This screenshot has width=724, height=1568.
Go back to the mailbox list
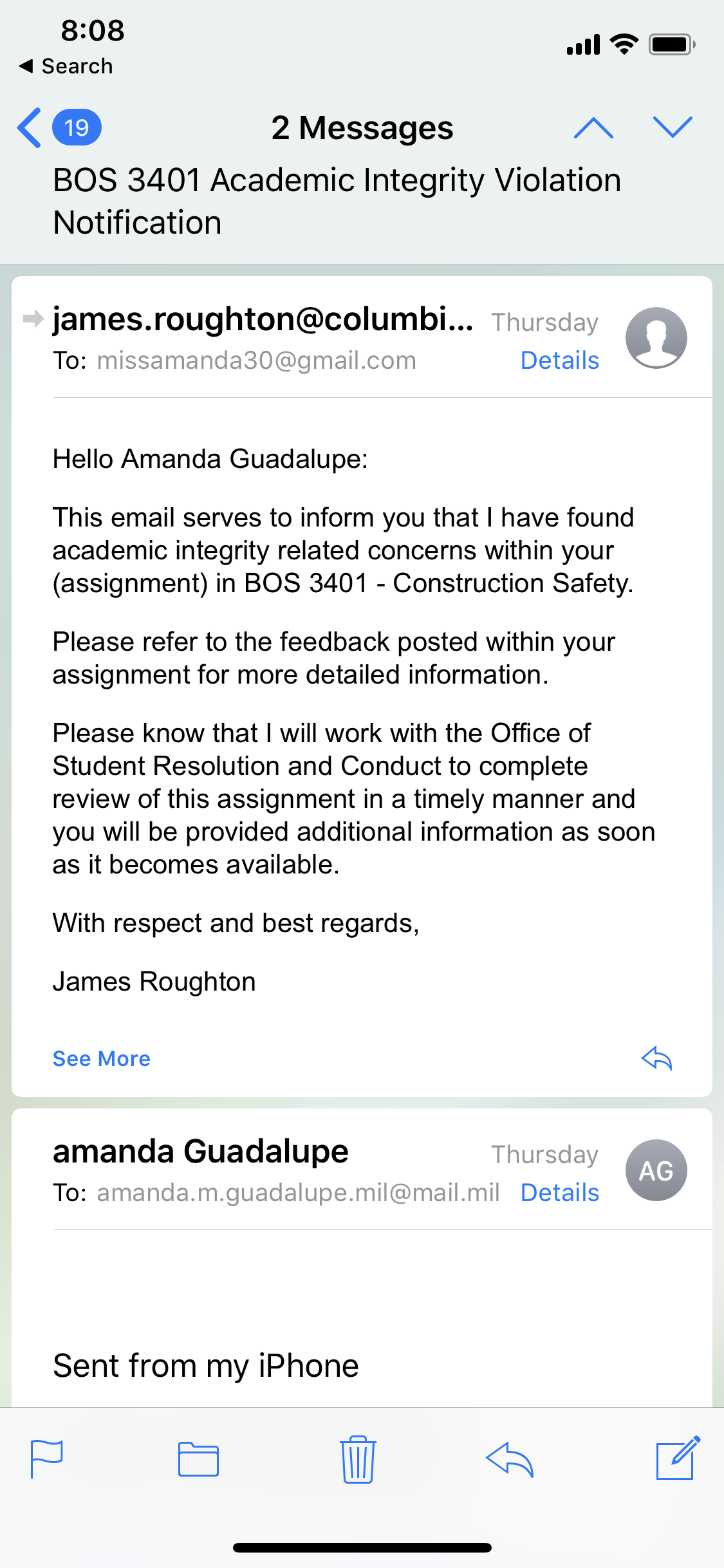tap(29, 127)
